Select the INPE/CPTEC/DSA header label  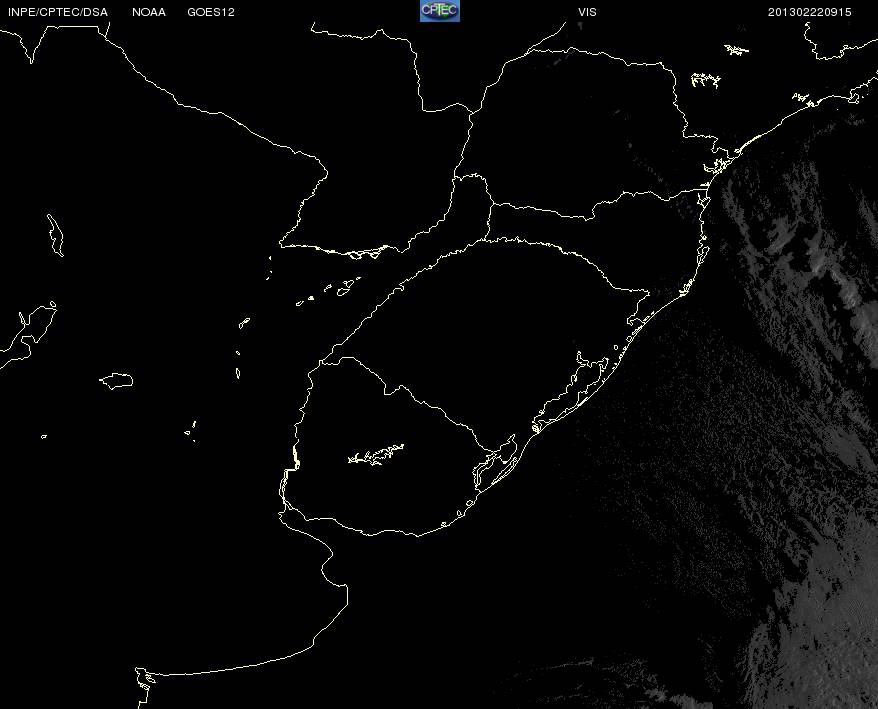58,12
